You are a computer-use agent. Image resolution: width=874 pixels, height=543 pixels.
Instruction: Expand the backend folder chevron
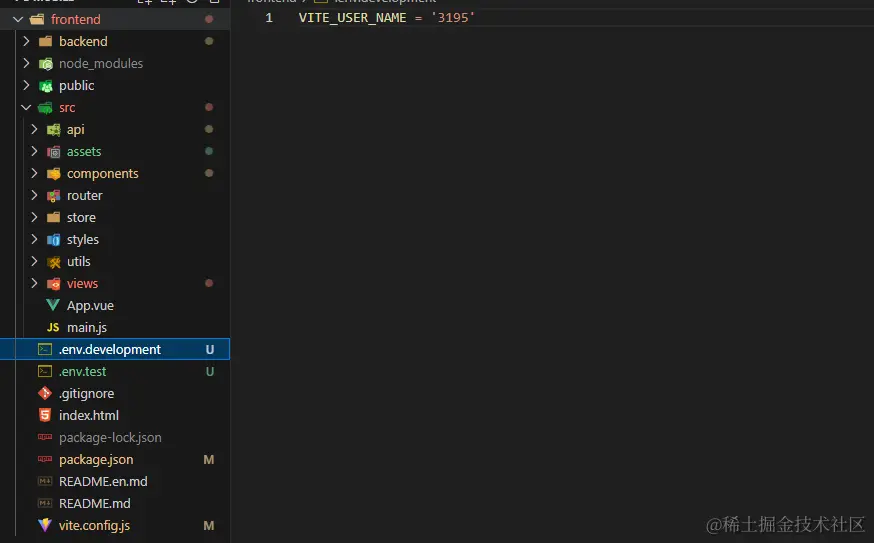(x=26, y=41)
